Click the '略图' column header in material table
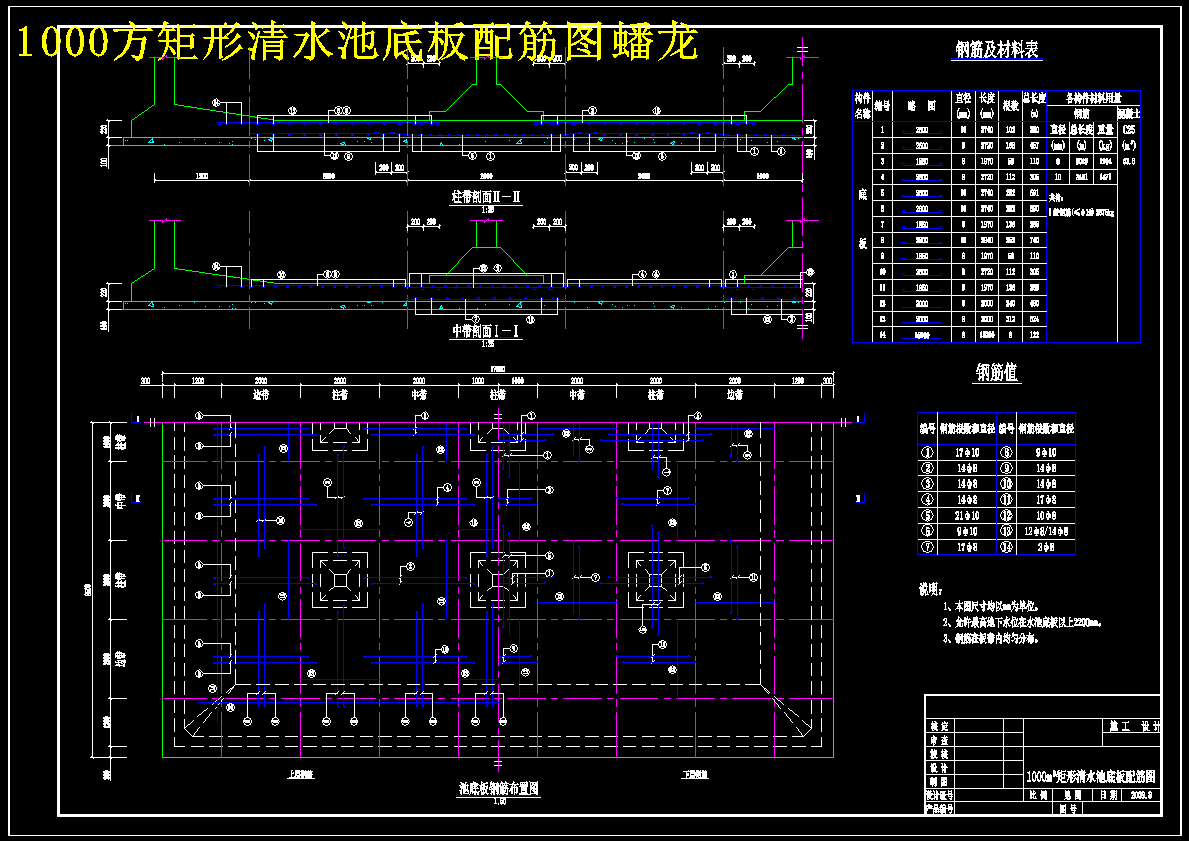The width and height of the screenshot is (1189, 841). point(921,106)
